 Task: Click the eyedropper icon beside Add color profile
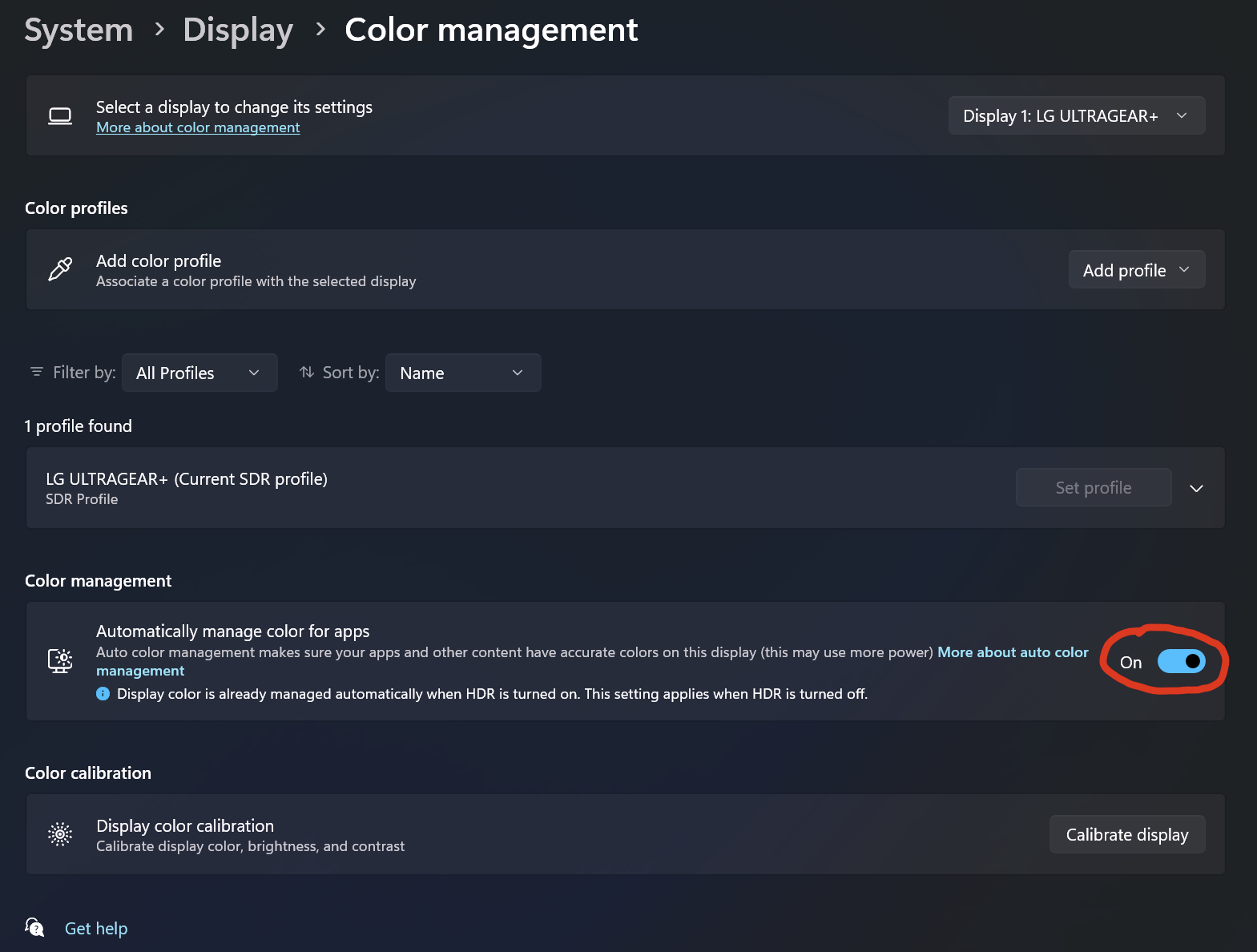(60, 269)
